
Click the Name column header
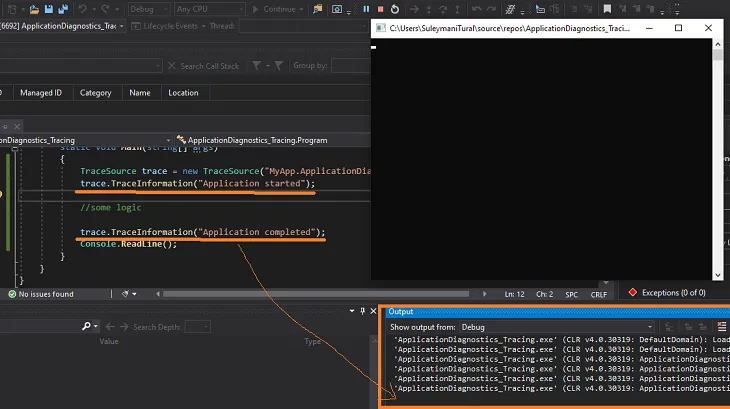pyautogui.click(x=140, y=93)
